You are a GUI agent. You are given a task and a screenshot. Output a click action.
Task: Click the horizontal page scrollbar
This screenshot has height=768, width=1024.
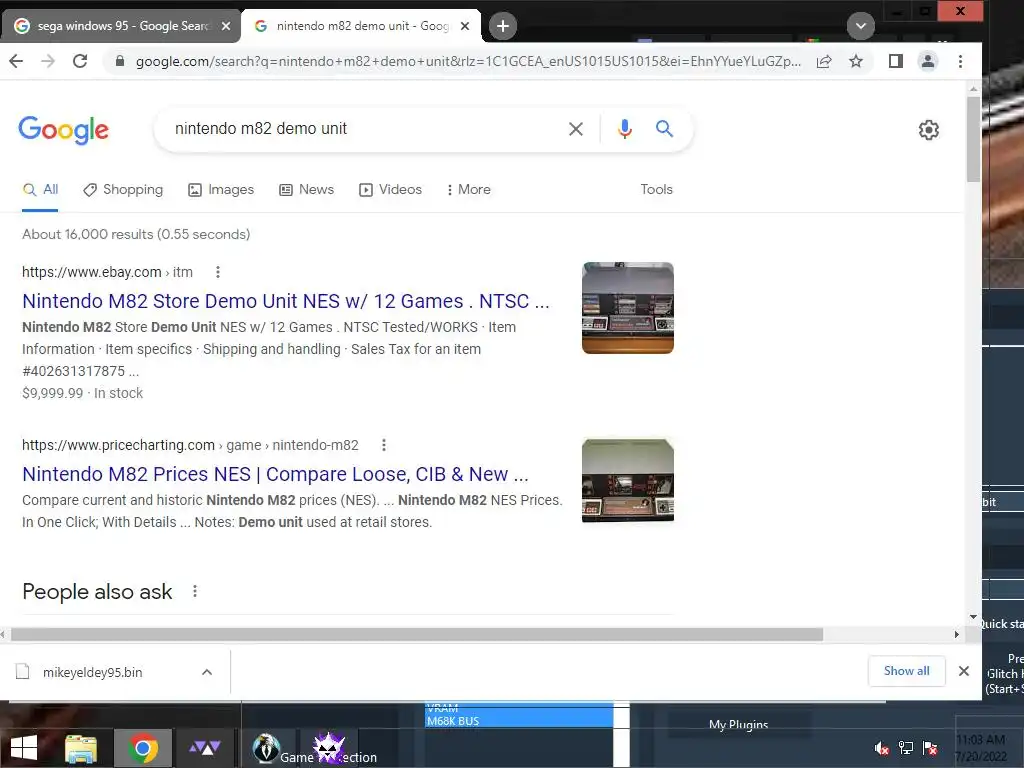[x=417, y=634]
